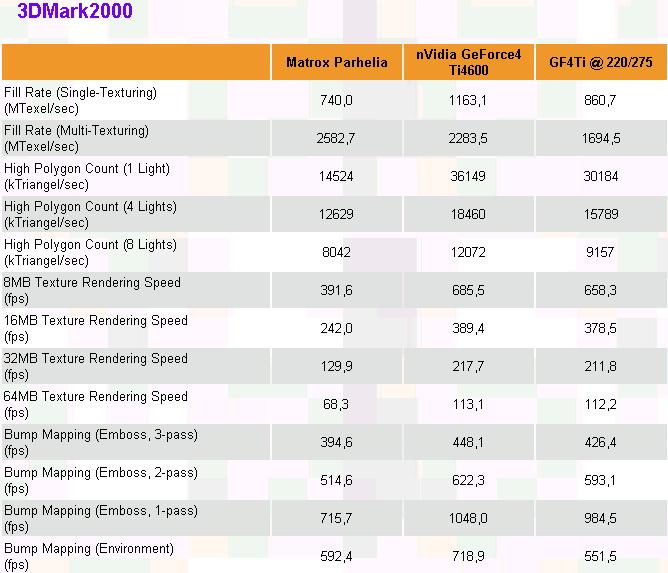Select the value 394,6
This screenshot has width=668, height=573.
coord(336,442)
